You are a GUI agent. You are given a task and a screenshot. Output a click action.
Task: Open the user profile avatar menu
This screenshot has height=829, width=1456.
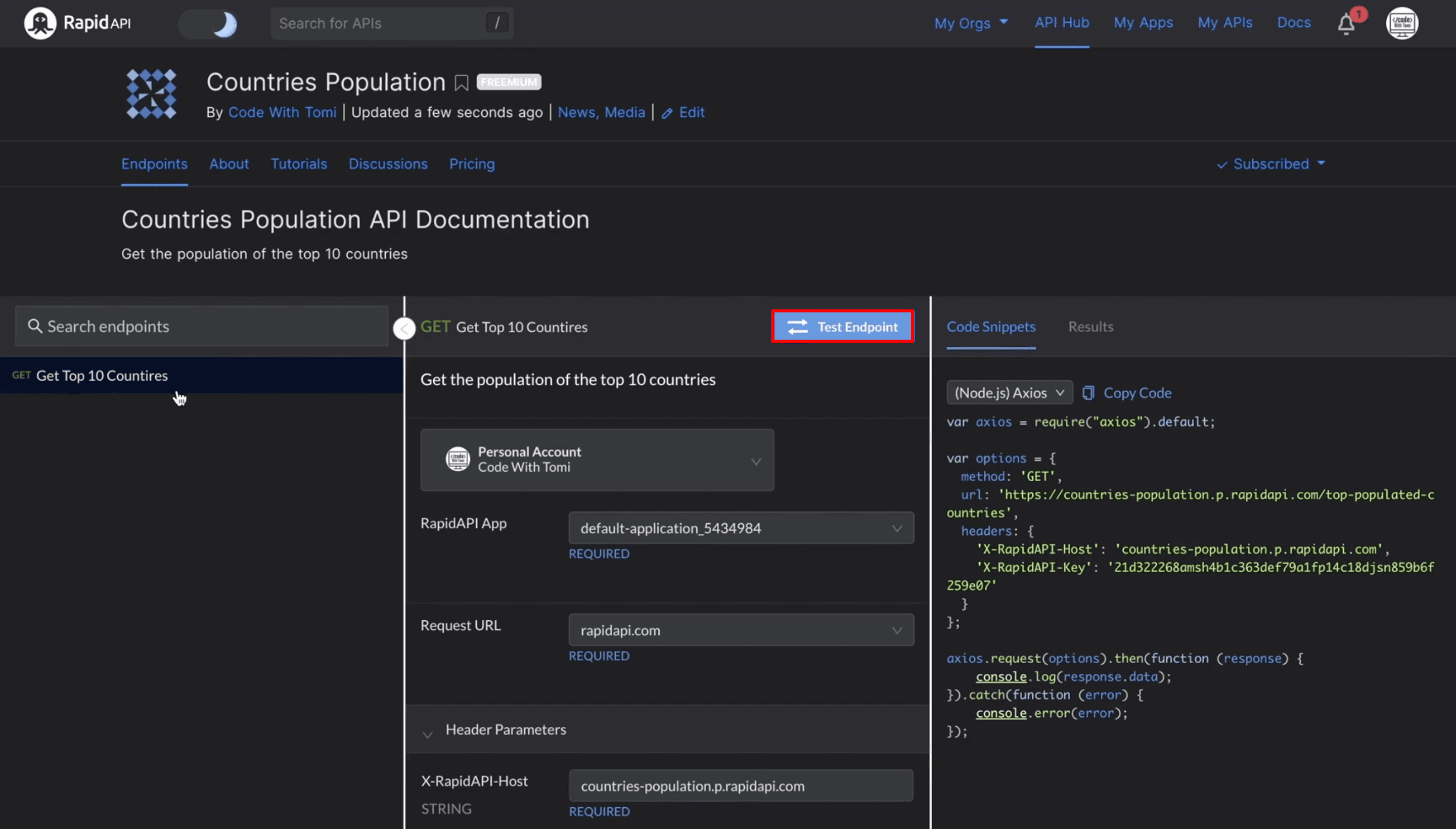[1401, 23]
